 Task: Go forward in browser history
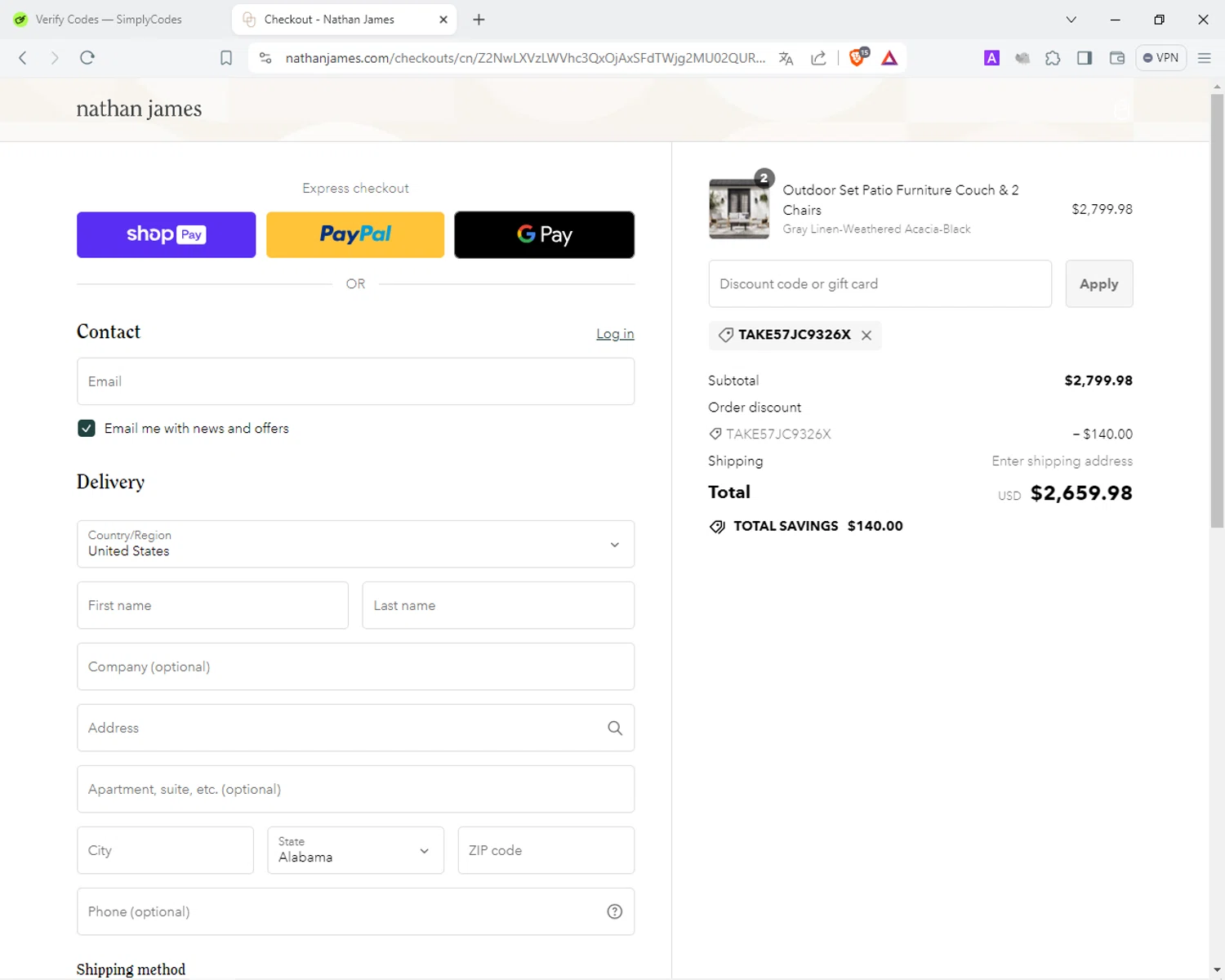55,58
